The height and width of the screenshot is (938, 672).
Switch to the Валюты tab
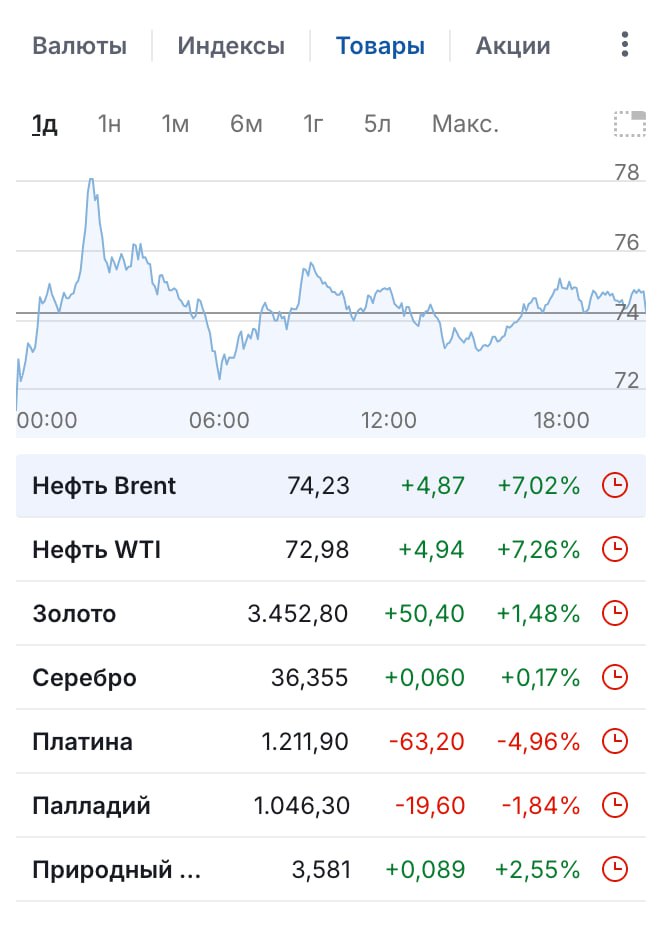pyautogui.click(x=80, y=46)
